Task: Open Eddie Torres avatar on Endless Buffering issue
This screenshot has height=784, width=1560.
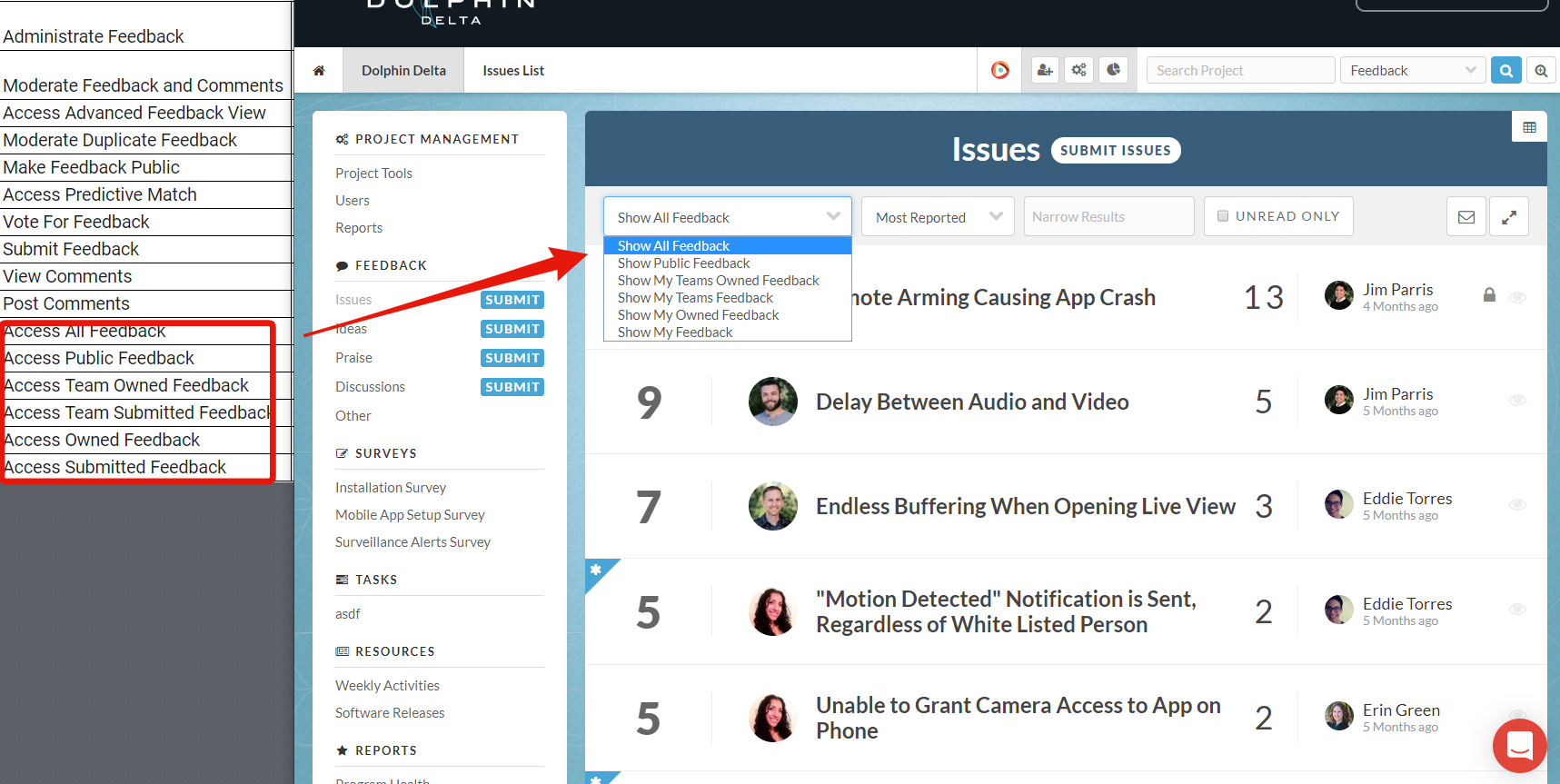Action: pyautogui.click(x=1339, y=504)
